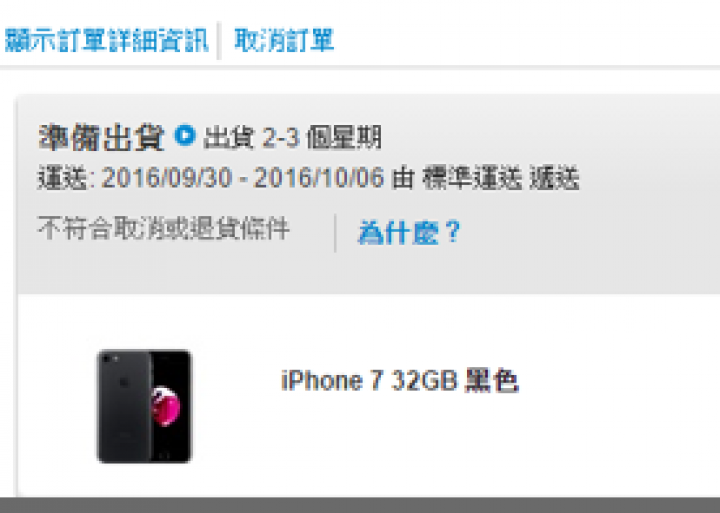Viewport: 720px width, 513px height.
Task: Click the blue arrow icon beside 準備出貨
Action: pos(185,135)
